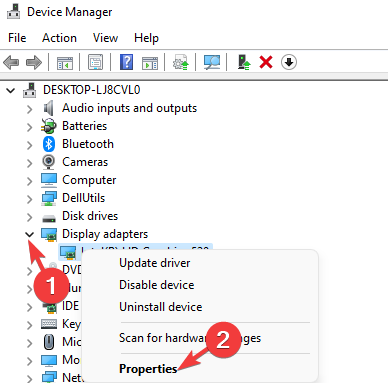The height and width of the screenshot is (383, 388).
Task: Select the DESKTOP-LJ8CVL0 root label
Action: click(92, 90)
